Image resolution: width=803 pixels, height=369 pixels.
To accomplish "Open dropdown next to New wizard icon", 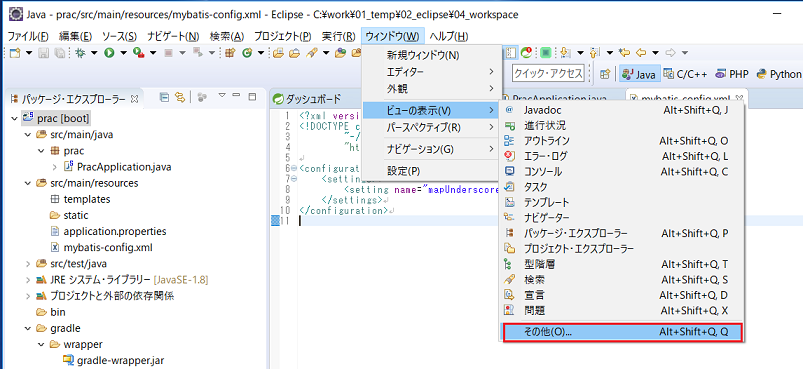I will point(29,53).
